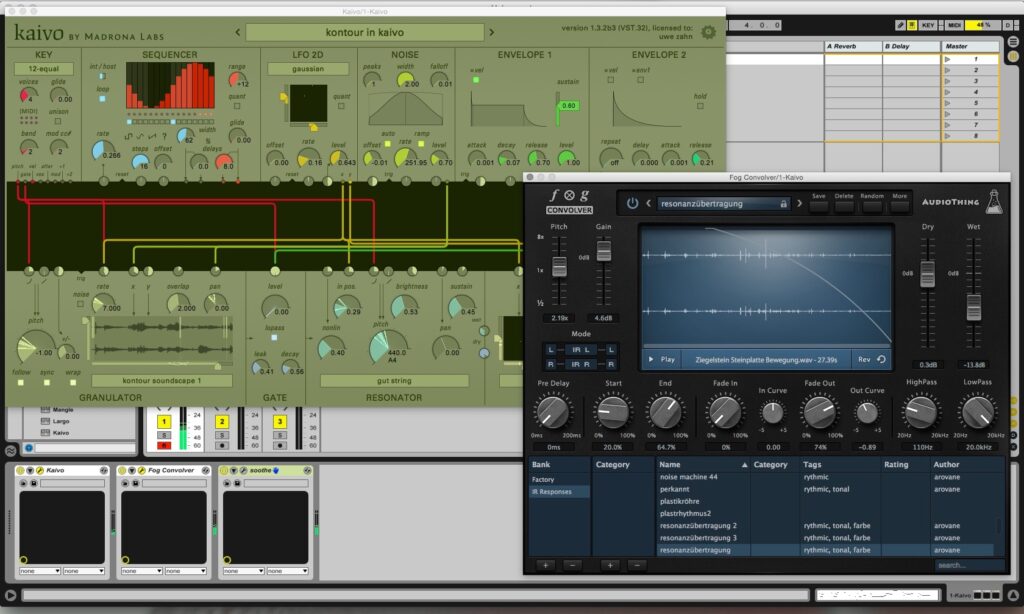Open Kaivo plugin window via wrench icon

[40, 470]
